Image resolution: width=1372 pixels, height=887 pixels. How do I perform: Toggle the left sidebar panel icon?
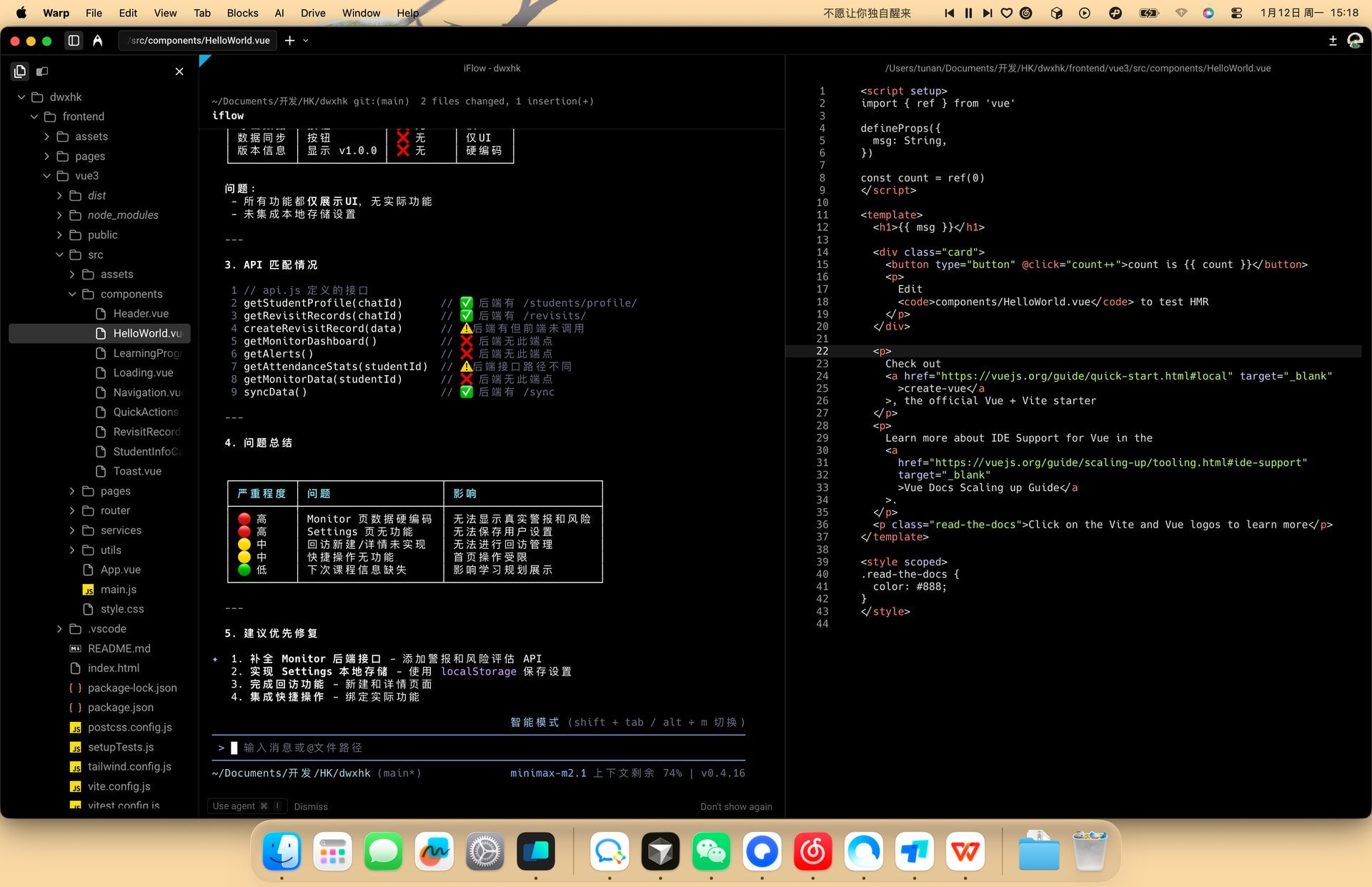[x=74, y=41]
